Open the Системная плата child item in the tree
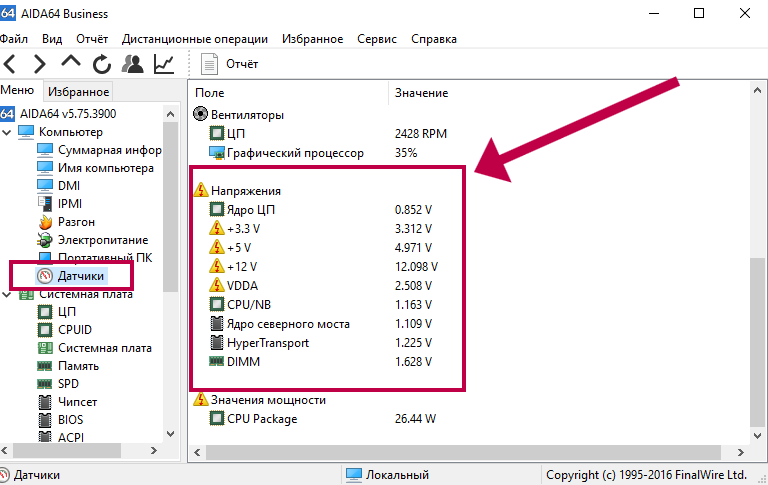The height and width of the screenshot is (485, 768). pos(95,348)
